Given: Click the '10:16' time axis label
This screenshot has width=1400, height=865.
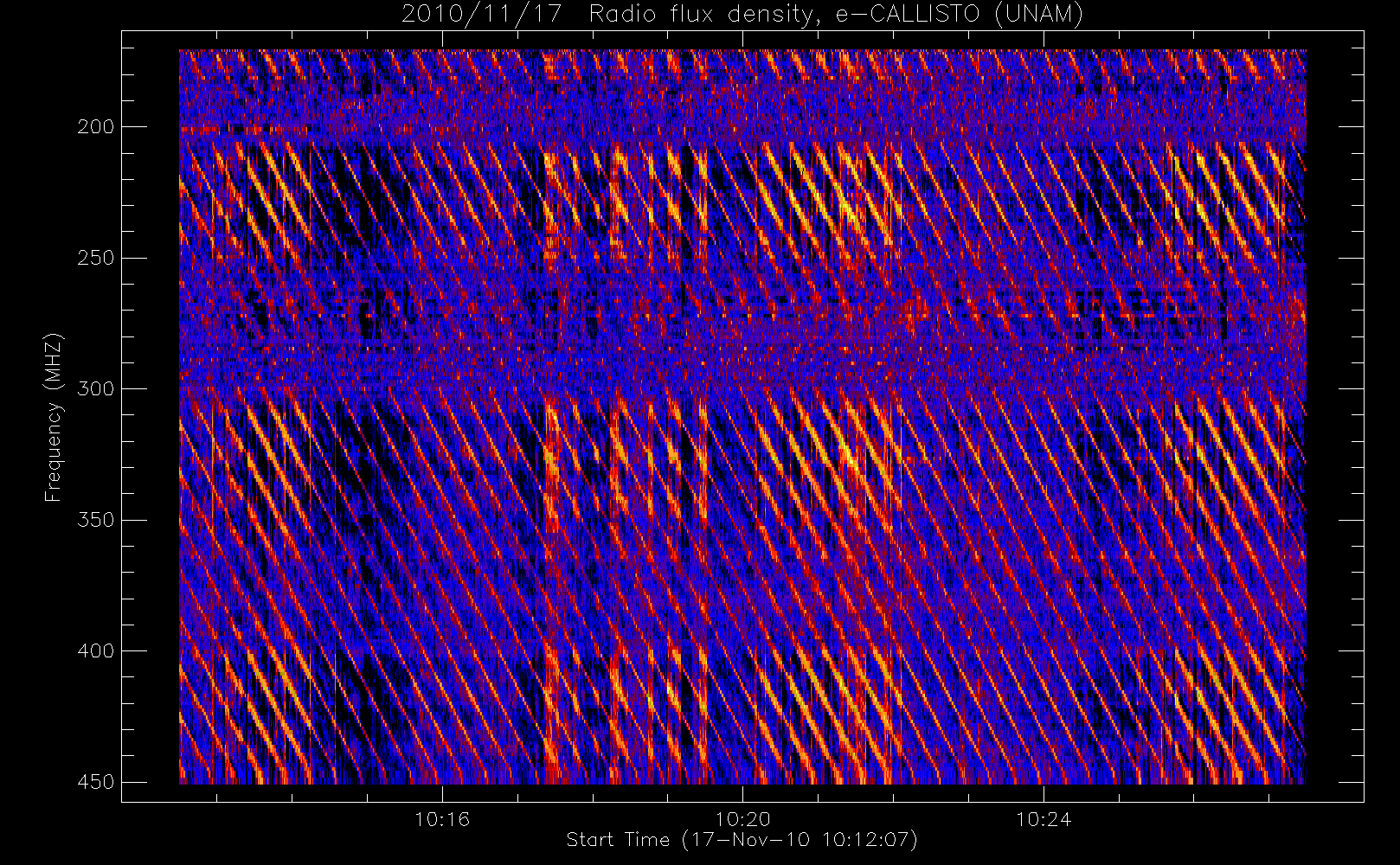Looking at the screenshot, I should point(442,819).
